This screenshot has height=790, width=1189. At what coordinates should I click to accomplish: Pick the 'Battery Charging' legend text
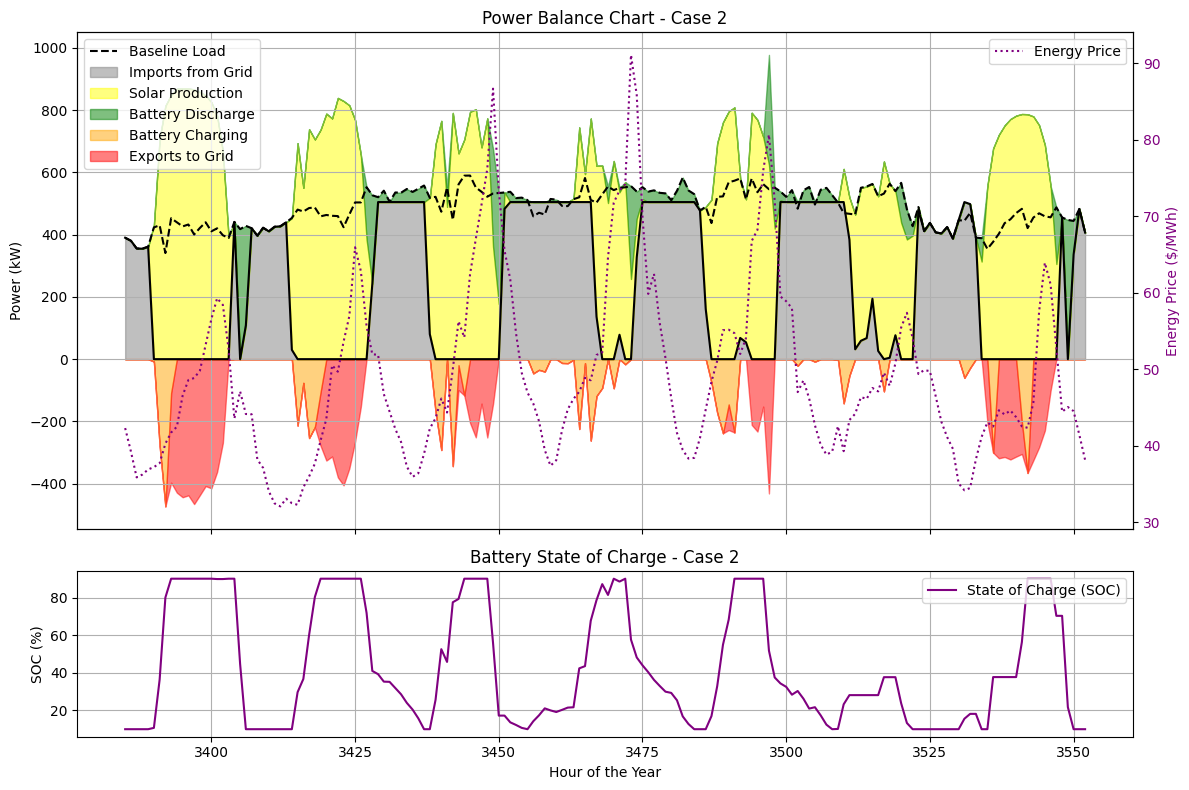pyautogui.click(x=188, y=135)
